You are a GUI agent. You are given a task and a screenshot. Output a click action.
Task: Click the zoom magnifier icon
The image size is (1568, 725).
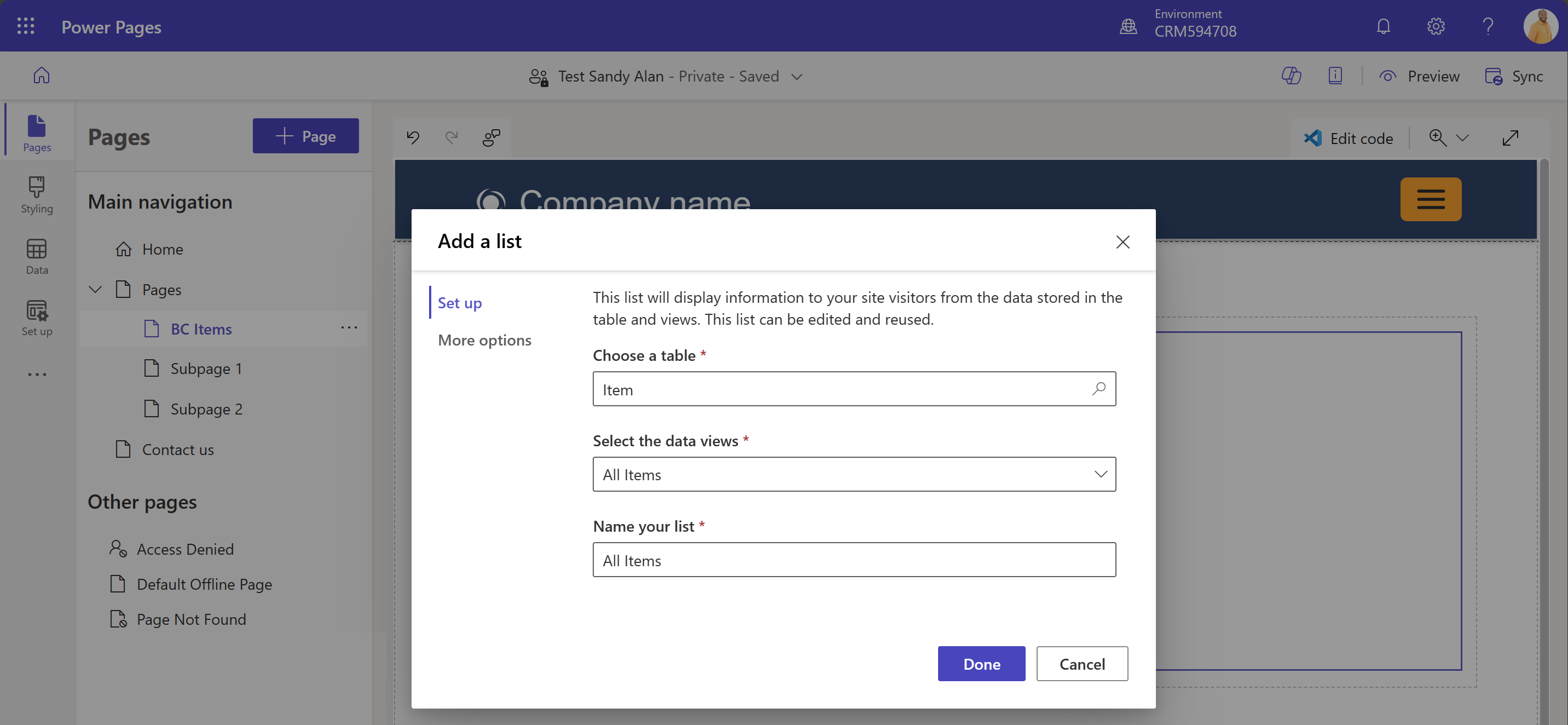[1437, 137]
